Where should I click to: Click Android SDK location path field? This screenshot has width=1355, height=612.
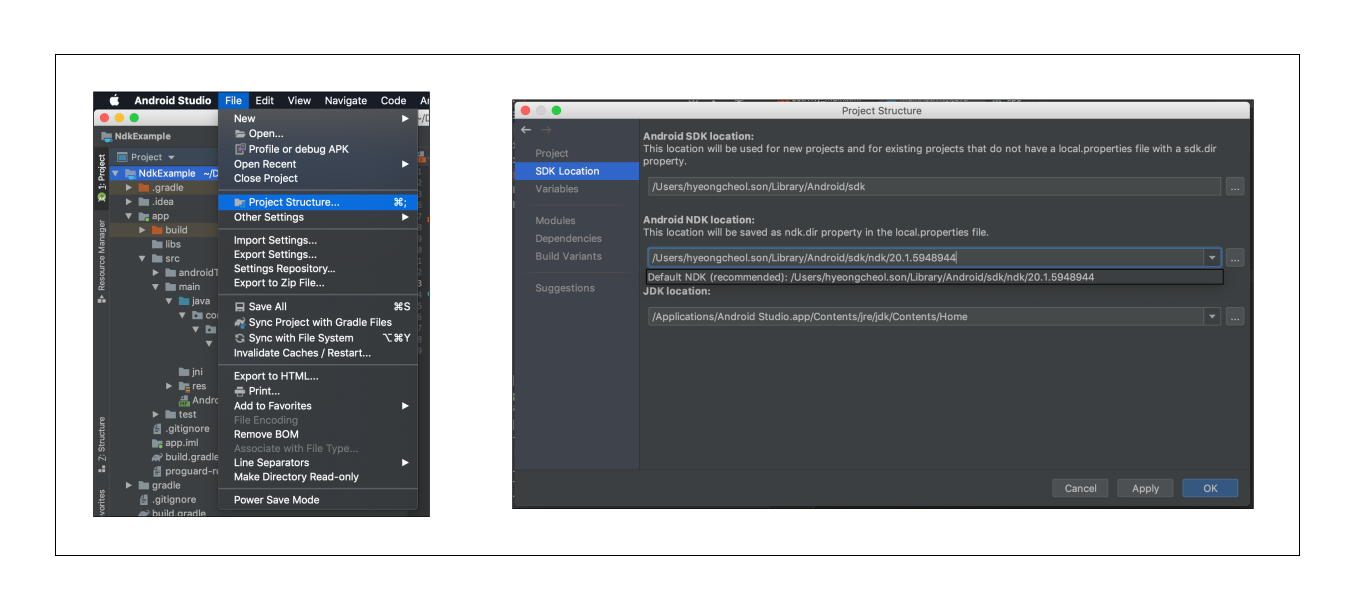pos(934,186)
